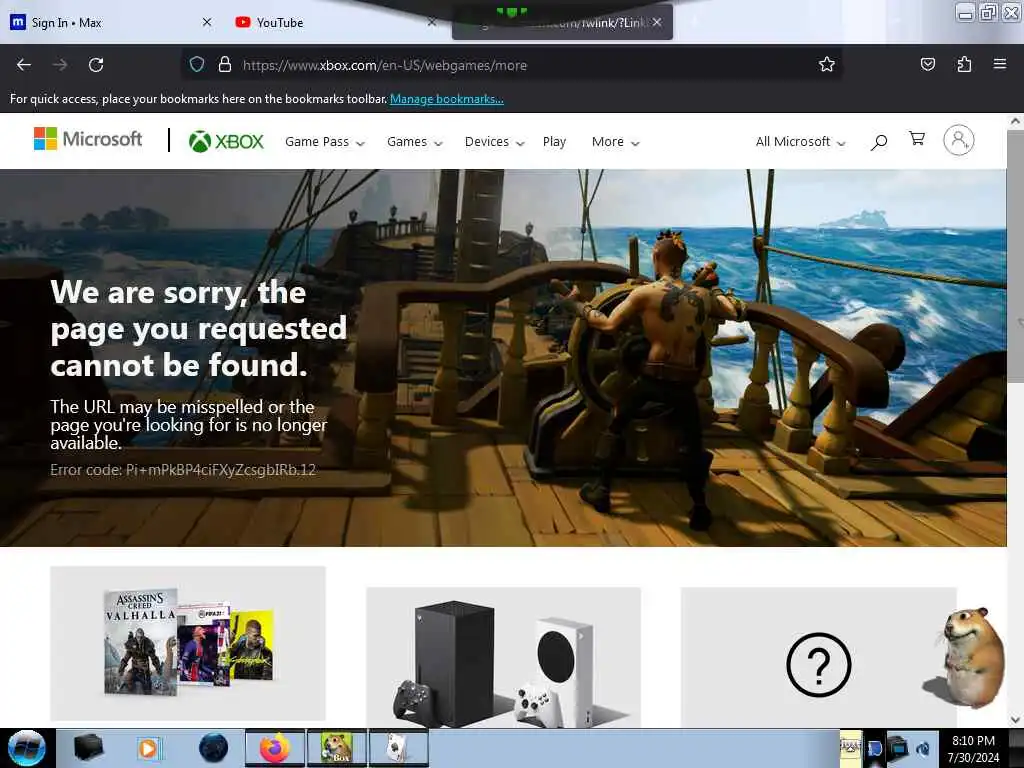Viewport: 1024px width, 768px height.
Task: Close the YouTube tab
Action: (432, 22)
